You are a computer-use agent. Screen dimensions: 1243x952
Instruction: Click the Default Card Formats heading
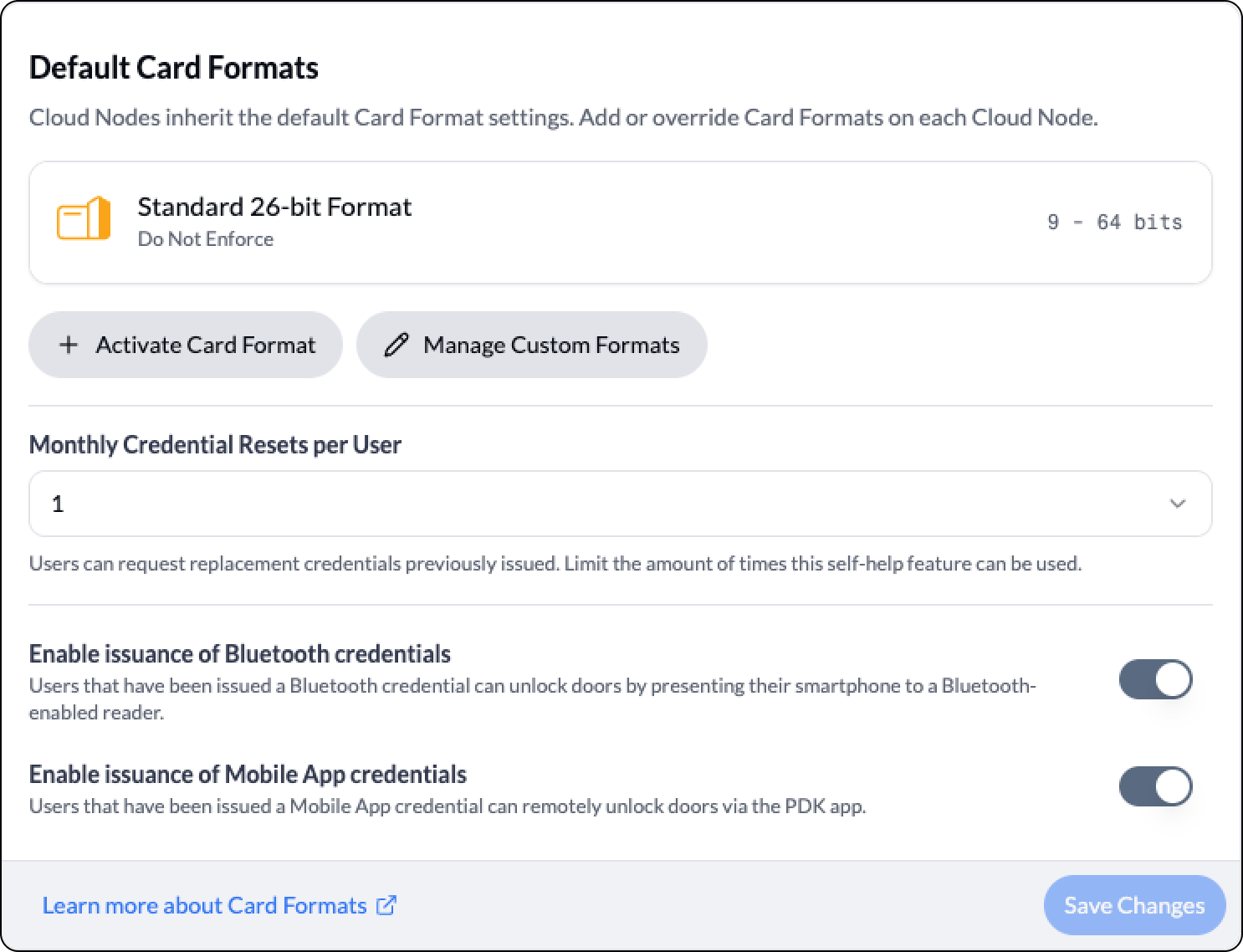point(174,67)
